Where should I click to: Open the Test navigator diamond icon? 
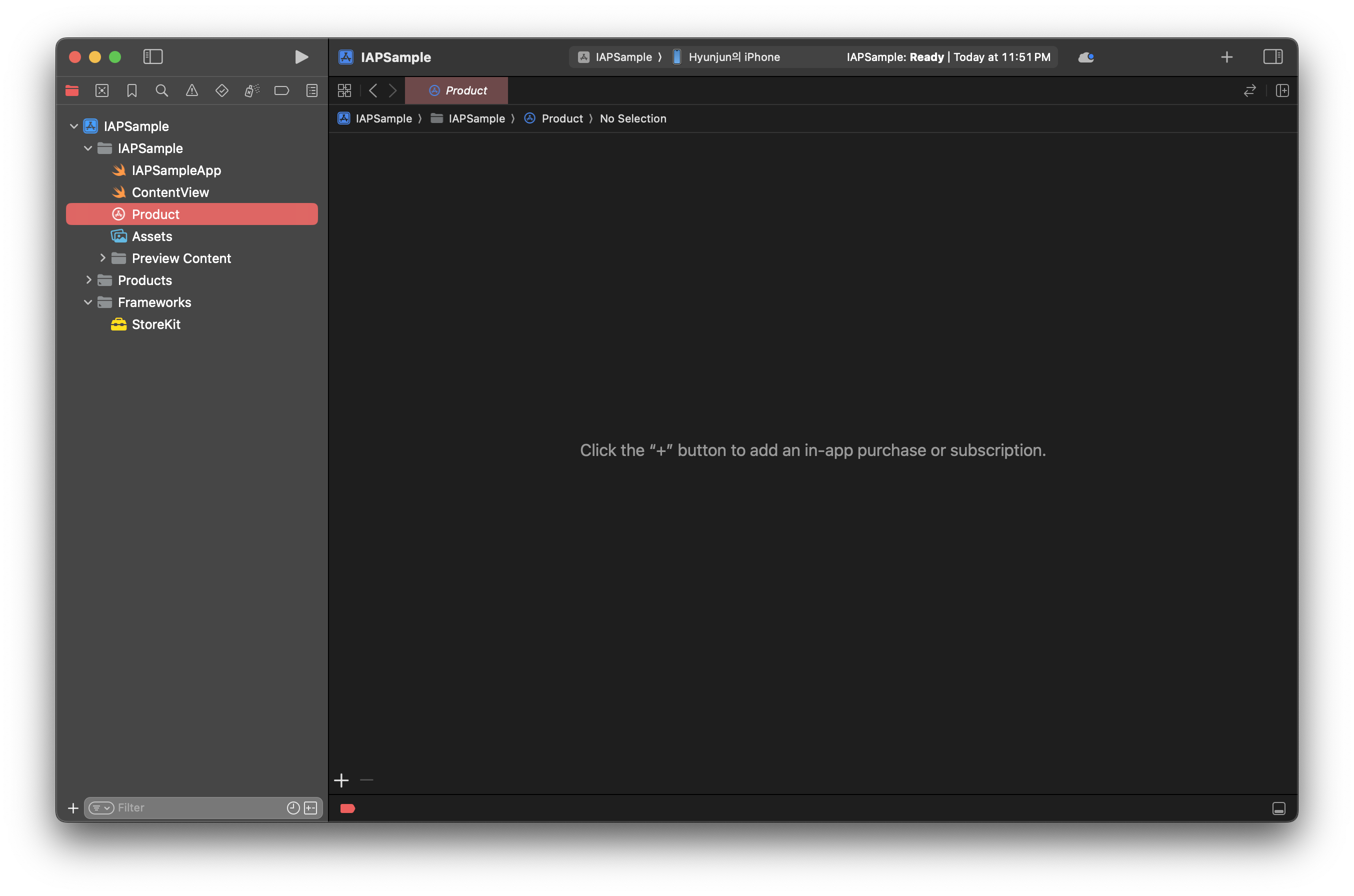coord(221,90)
